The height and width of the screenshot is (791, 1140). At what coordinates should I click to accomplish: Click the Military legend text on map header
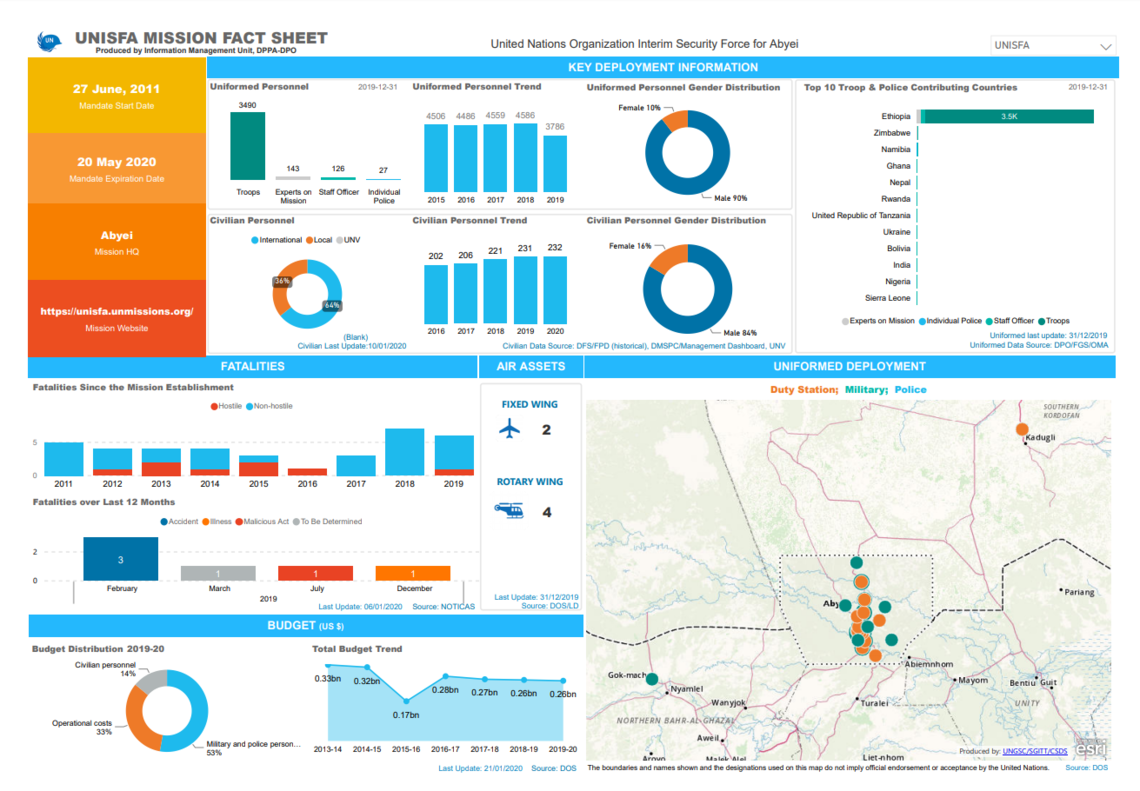point(864,390)
